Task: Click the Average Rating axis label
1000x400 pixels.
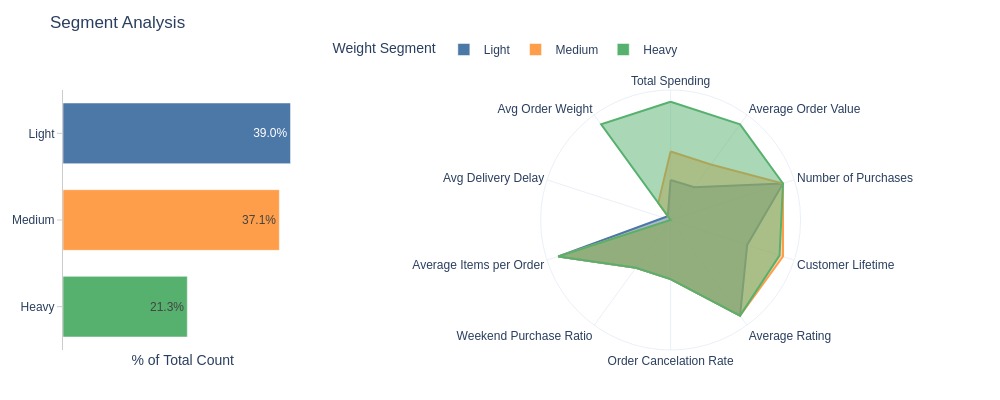Action: point(790,336)
